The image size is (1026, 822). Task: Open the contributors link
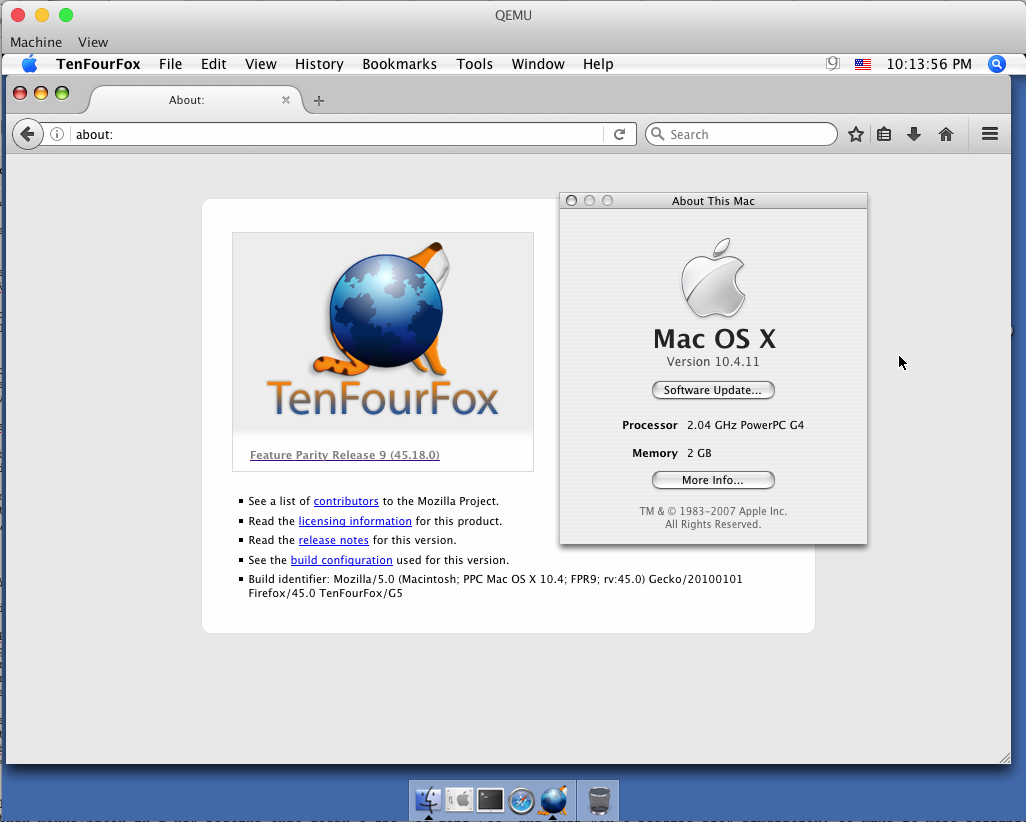point(346,501)
